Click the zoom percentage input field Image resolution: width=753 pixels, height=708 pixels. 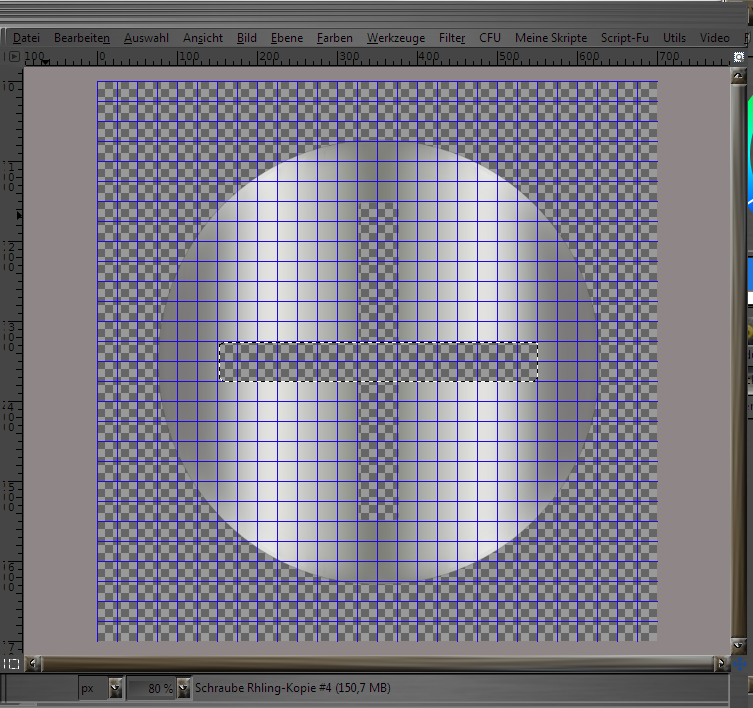tap(150, 688)
